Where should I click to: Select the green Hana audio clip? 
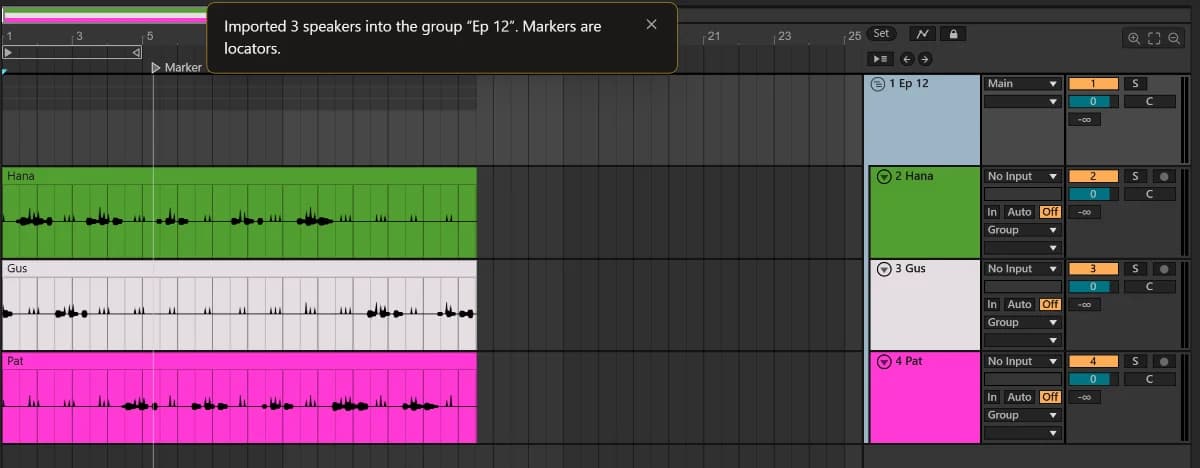(x=239, y=213)
